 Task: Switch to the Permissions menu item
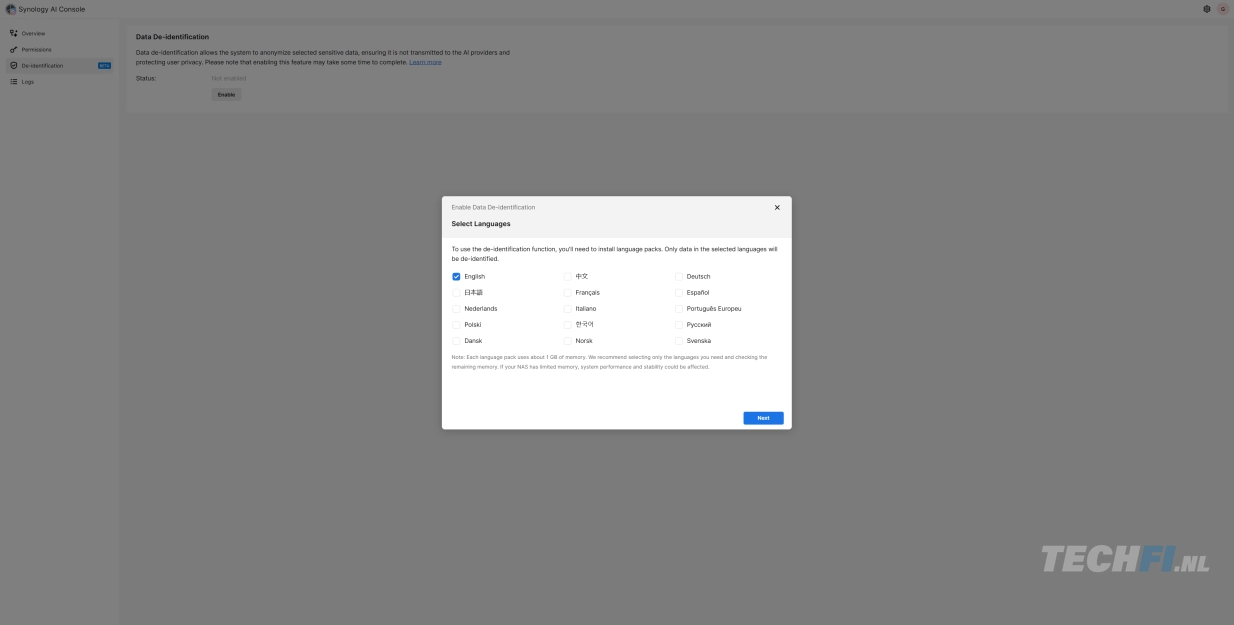[x=36, y=49]
